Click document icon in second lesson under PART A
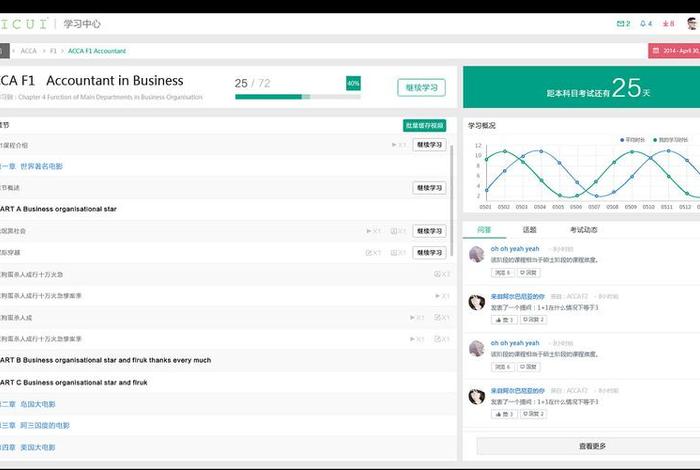This screenshot has height=470, width=700. pyautogui.click(x=394, y=253)
